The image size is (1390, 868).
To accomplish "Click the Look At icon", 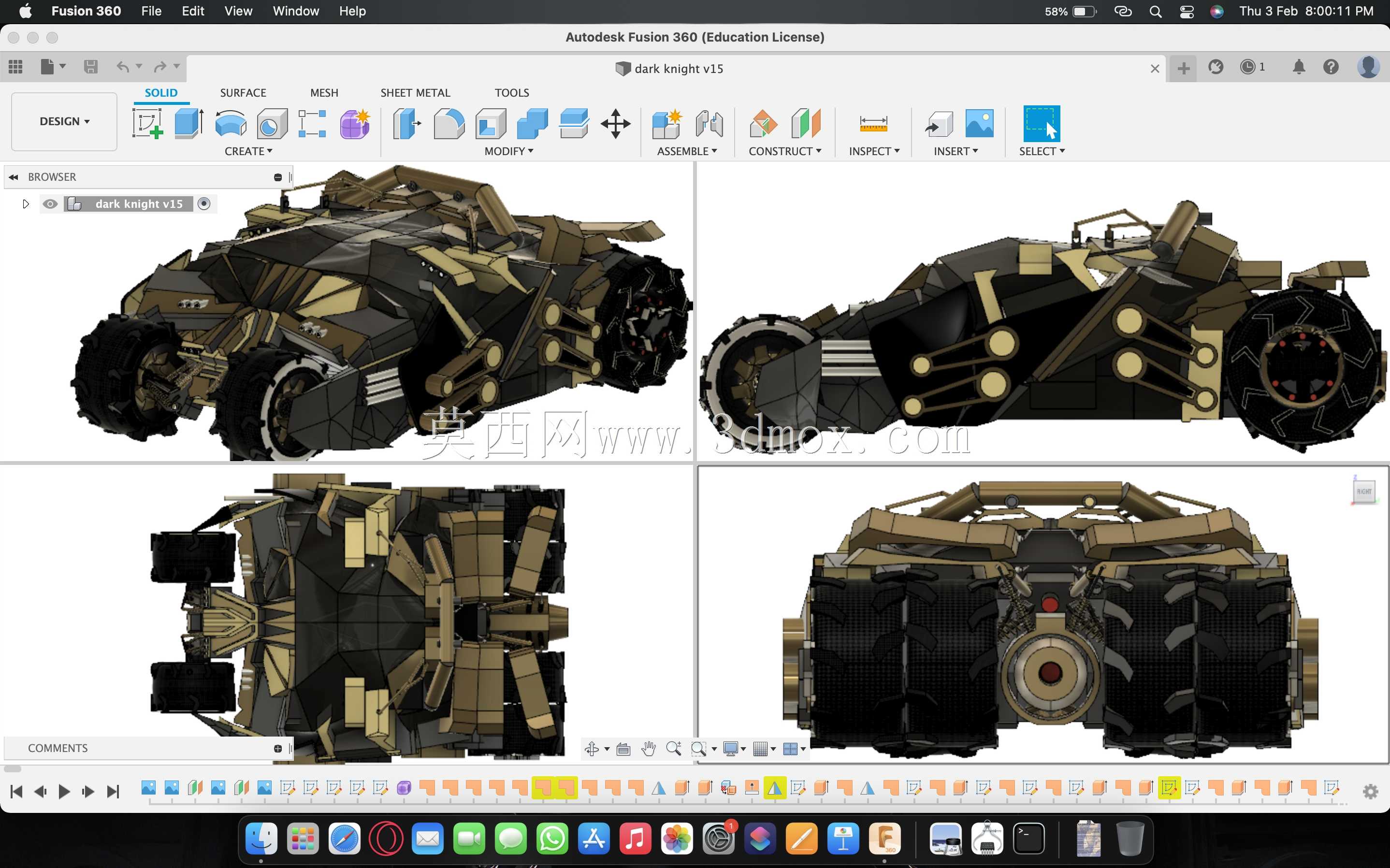I will coord(623,749).
